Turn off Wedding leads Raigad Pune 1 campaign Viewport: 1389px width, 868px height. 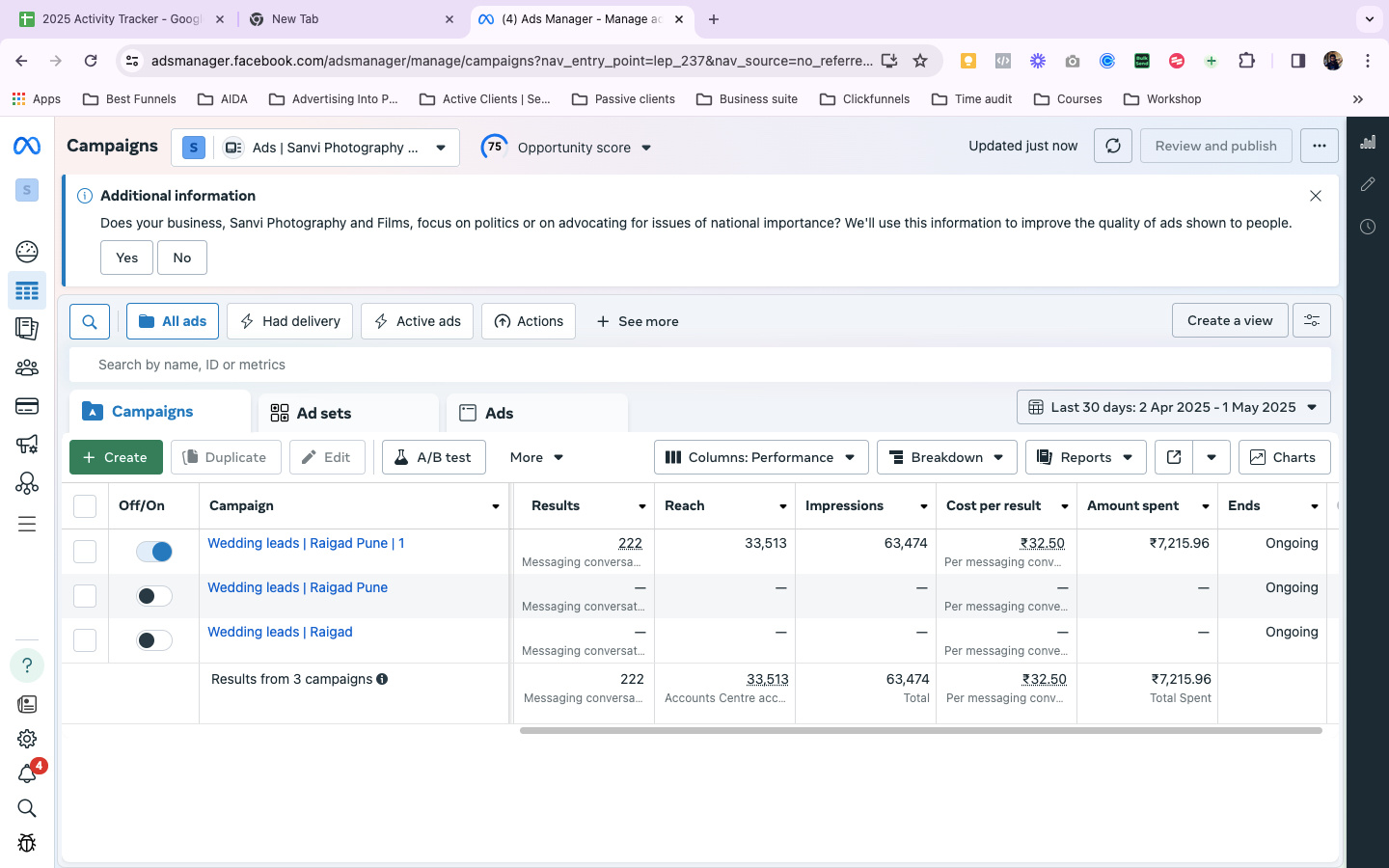pyautogui.click(x=154, y=552)
